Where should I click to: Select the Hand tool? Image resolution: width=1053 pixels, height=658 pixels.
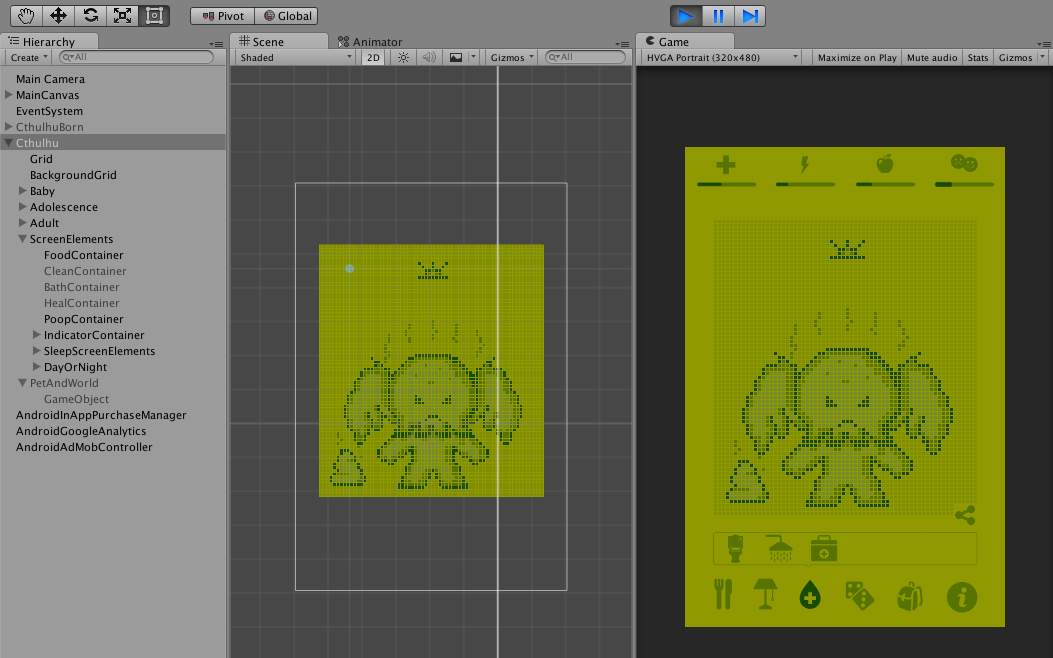[26, 15]
